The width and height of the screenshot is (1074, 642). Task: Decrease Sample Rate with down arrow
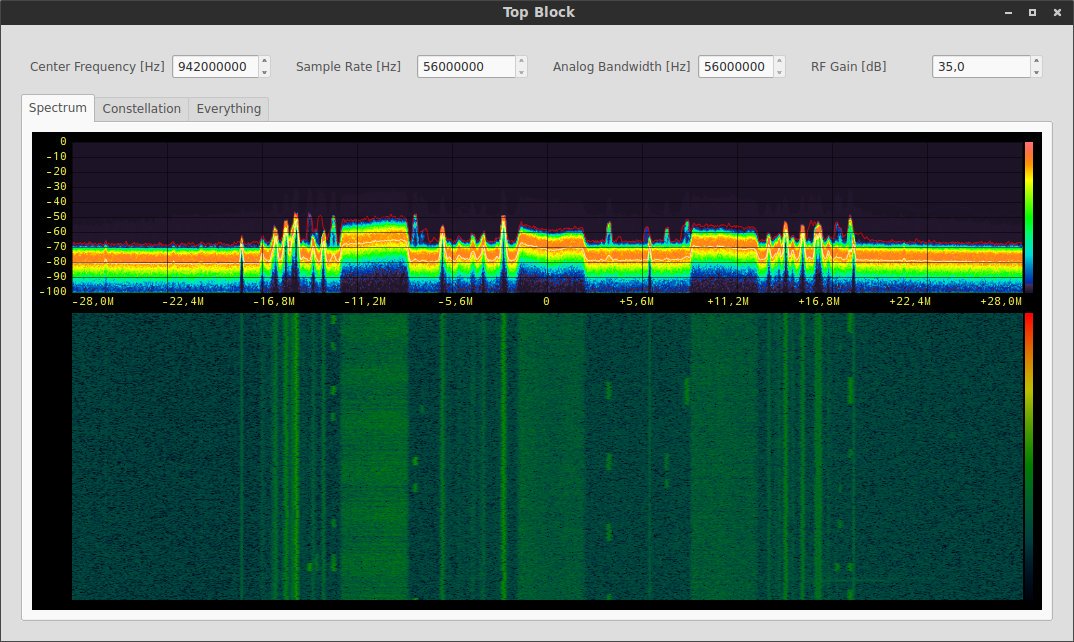pyautogui.click(x=521, y=72)
